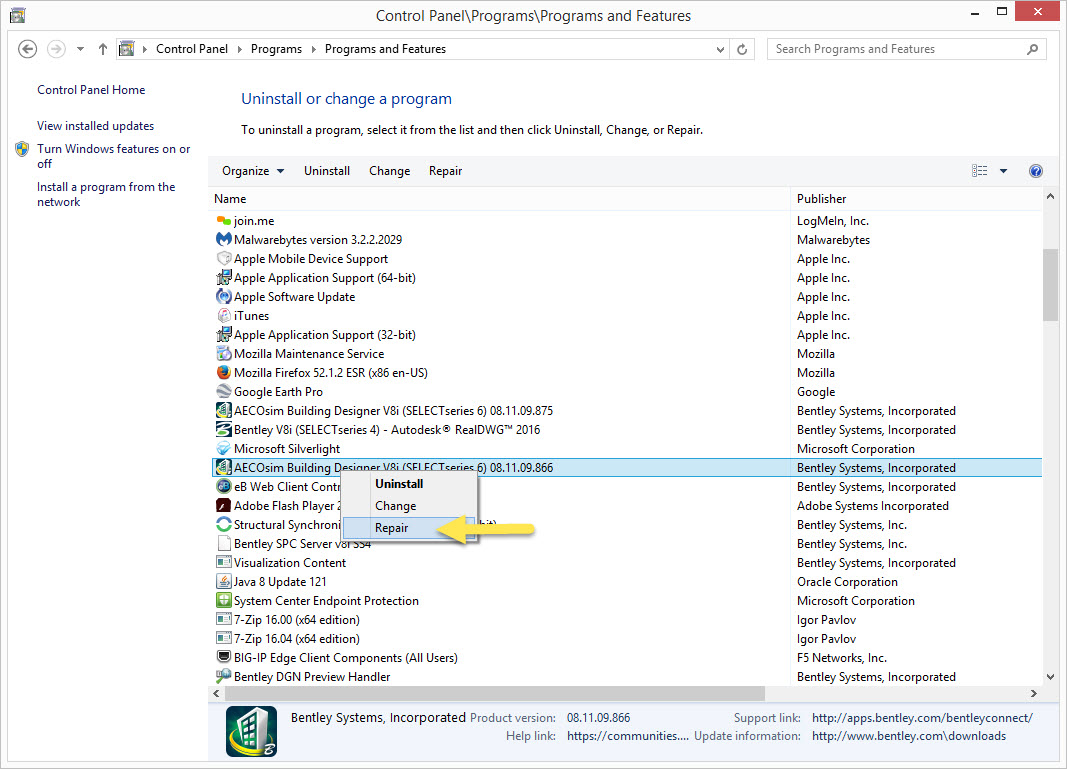Click the AECOsim product thumbnail in details pane
This screenshot has height=769, width=1067.
coord(251,732)
